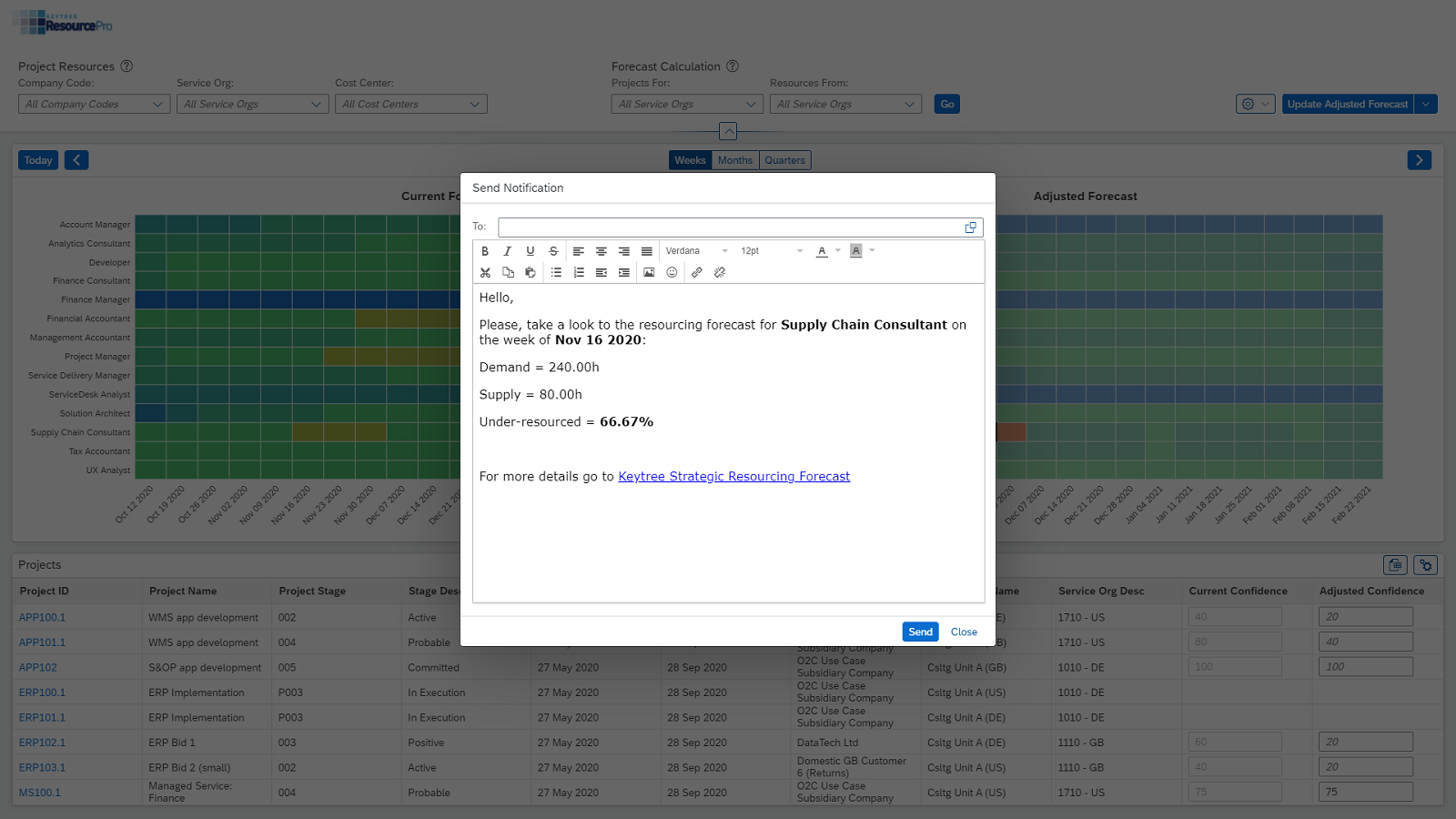Click the remove link icon

[x=720, y=273]
